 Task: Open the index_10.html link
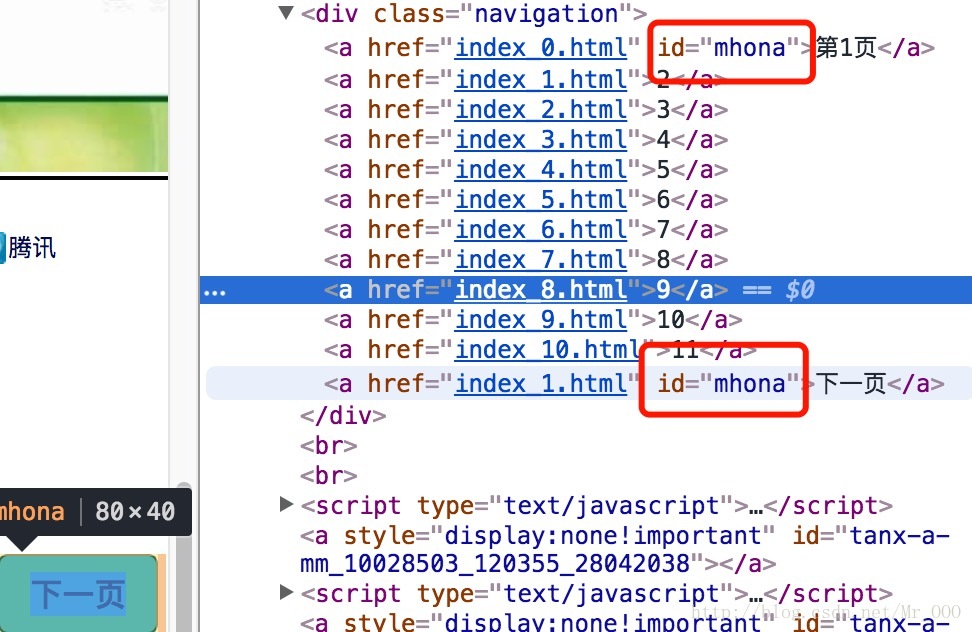click(548, 349)
